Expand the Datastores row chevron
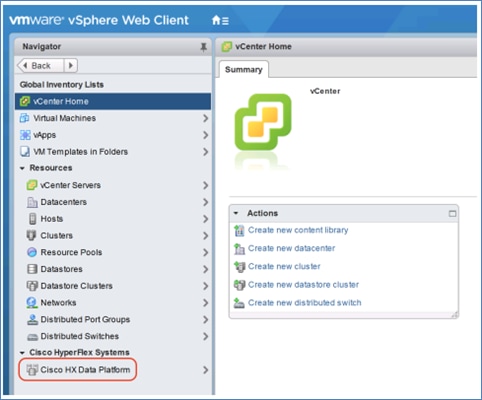This screenshot has height=400, width=482. [x=206, y=269]
